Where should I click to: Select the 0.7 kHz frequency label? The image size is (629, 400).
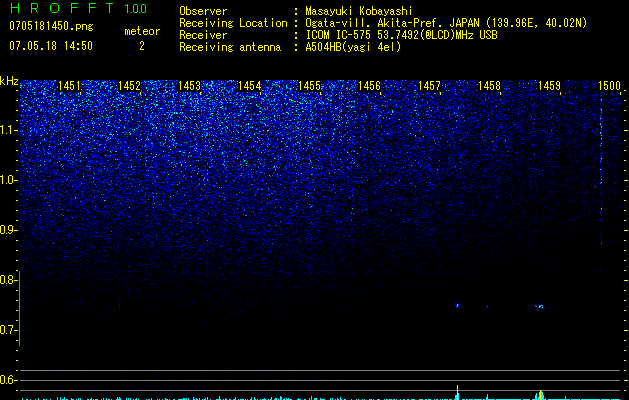click(8, 330)
